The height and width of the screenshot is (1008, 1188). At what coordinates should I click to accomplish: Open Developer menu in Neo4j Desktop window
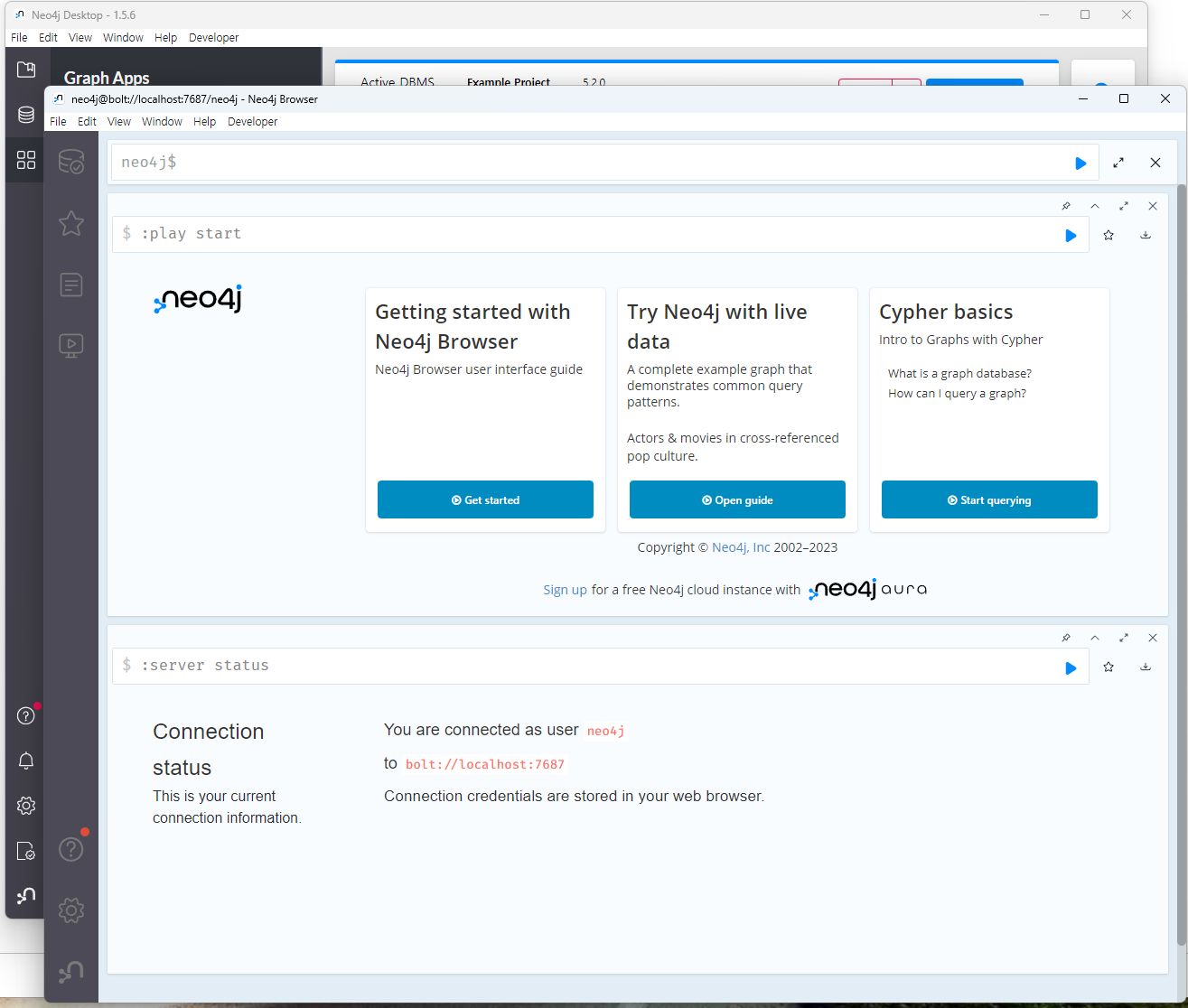click(x=214, y=37)
